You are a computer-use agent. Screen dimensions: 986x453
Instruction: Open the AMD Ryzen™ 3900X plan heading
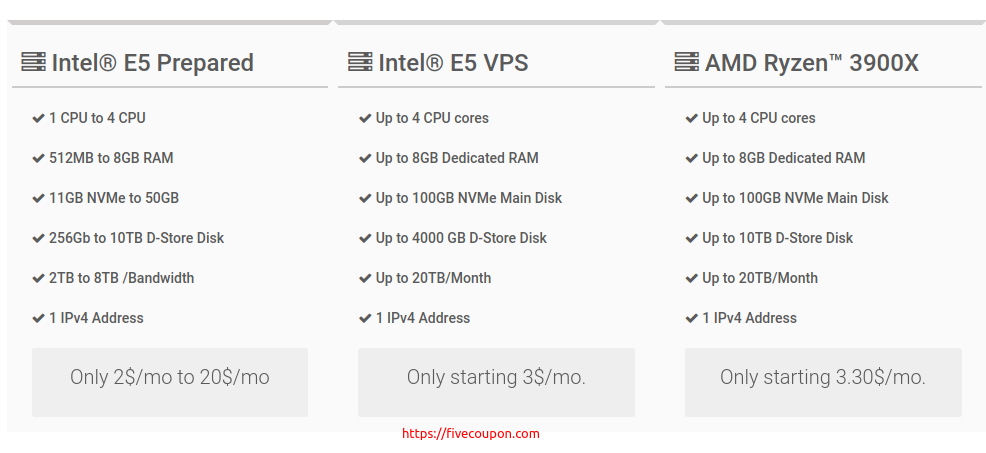tap(812, 63)
